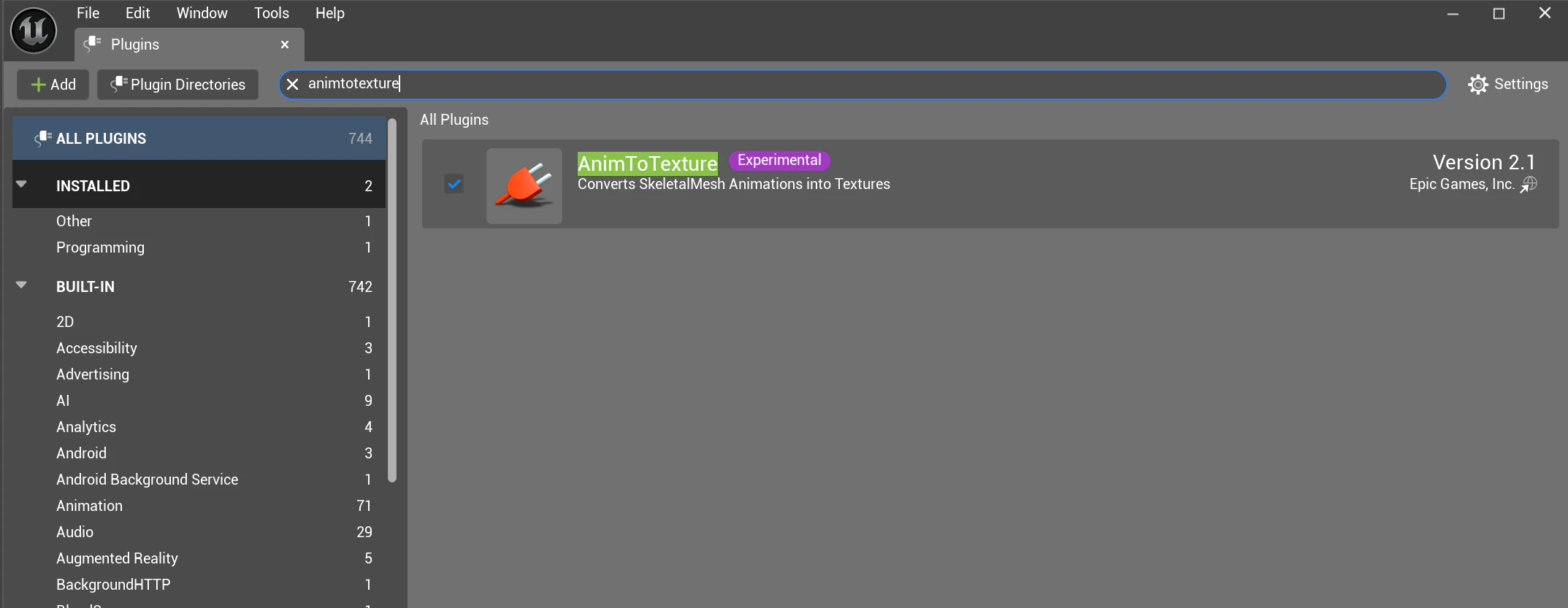Select the Advertising category
Image resolution: width=1568 pixels, height=608 pixels.
(199, 374)
